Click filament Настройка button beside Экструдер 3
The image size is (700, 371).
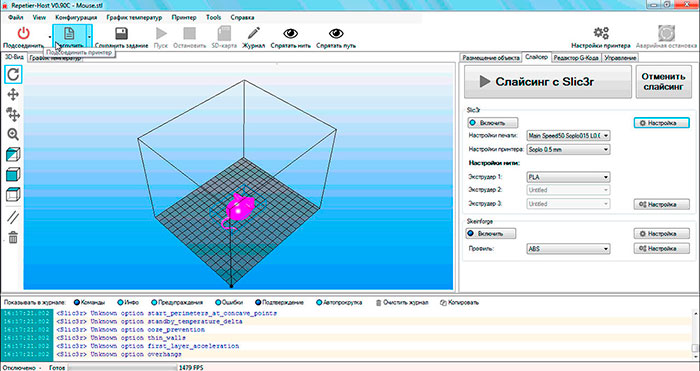pos(662,204)
